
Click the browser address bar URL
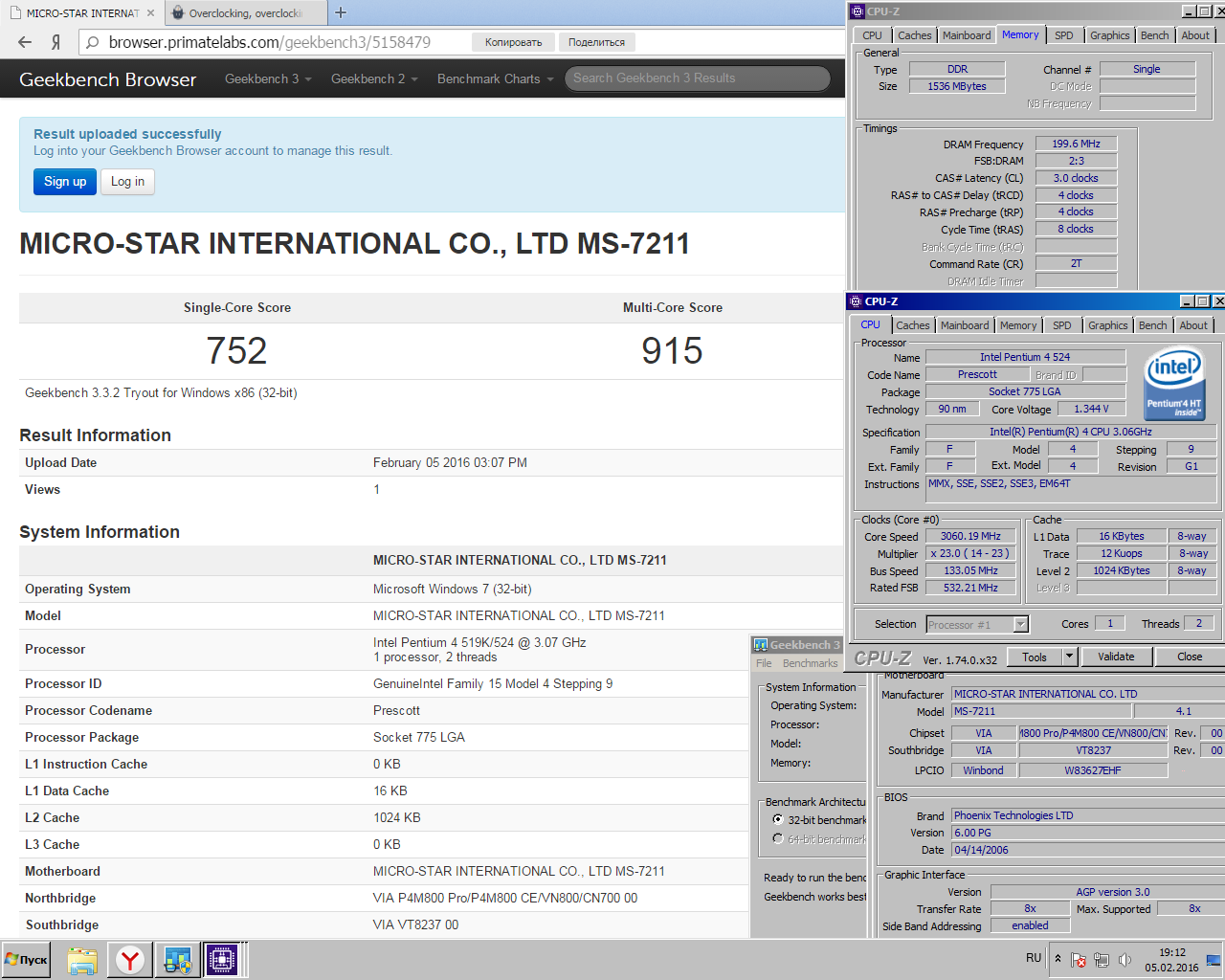click(x=270, y=42)
